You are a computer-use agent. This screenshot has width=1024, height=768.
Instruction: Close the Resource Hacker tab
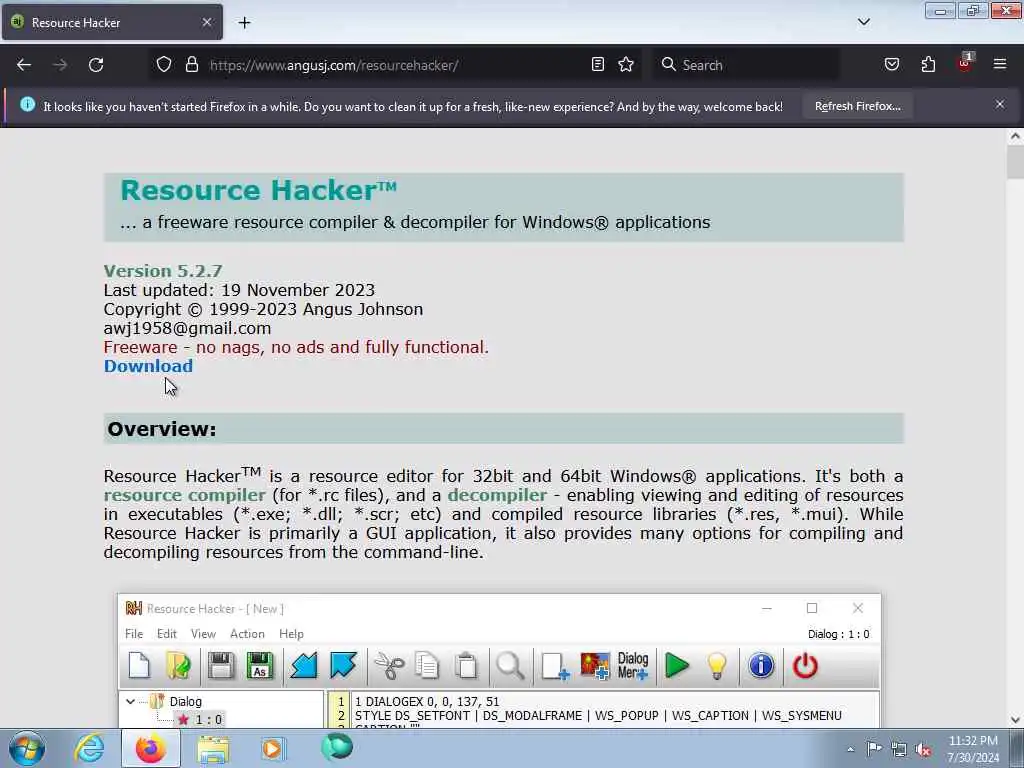click(206, 22)
